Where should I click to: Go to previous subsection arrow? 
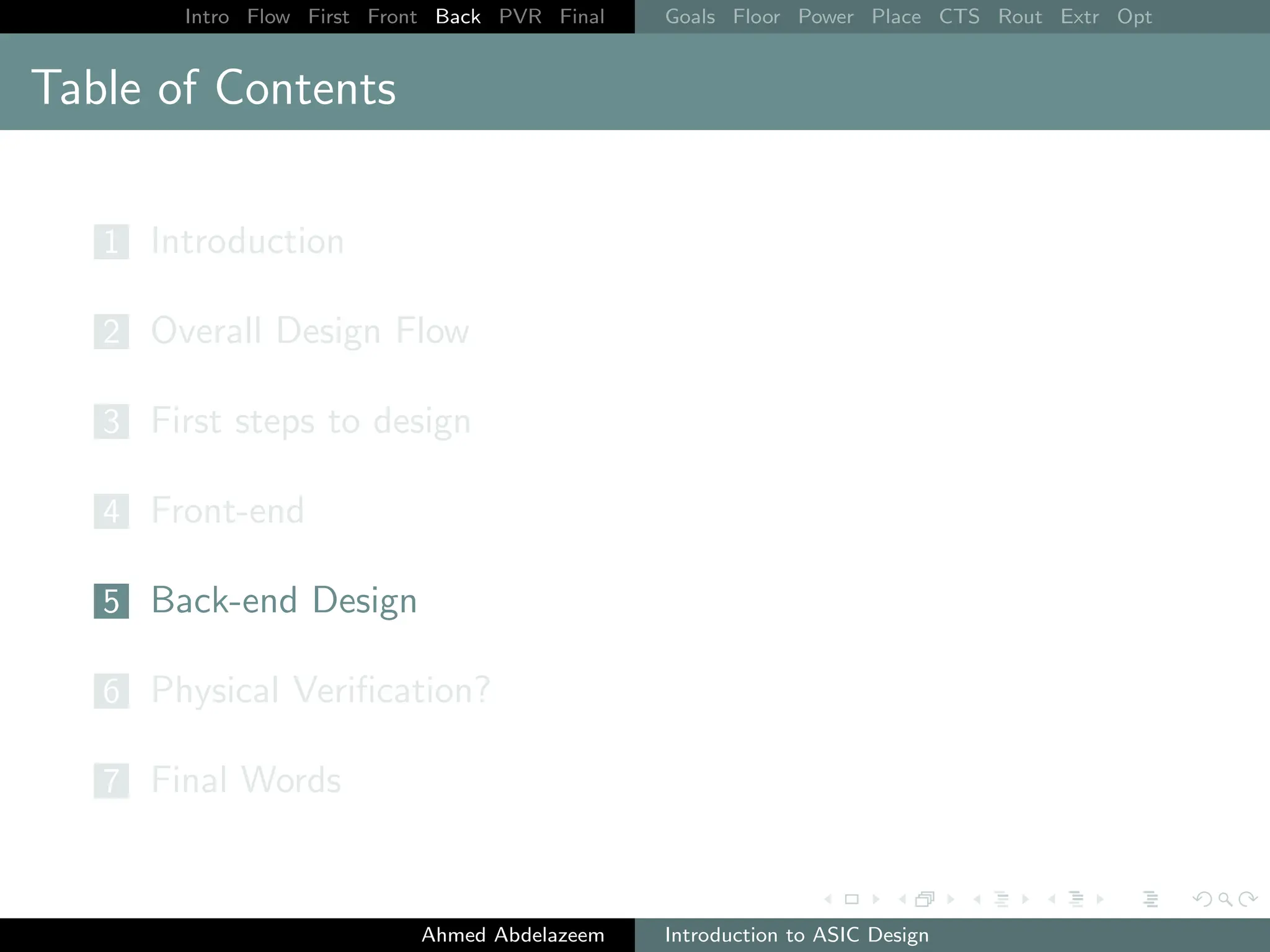(x=977, y=899)
